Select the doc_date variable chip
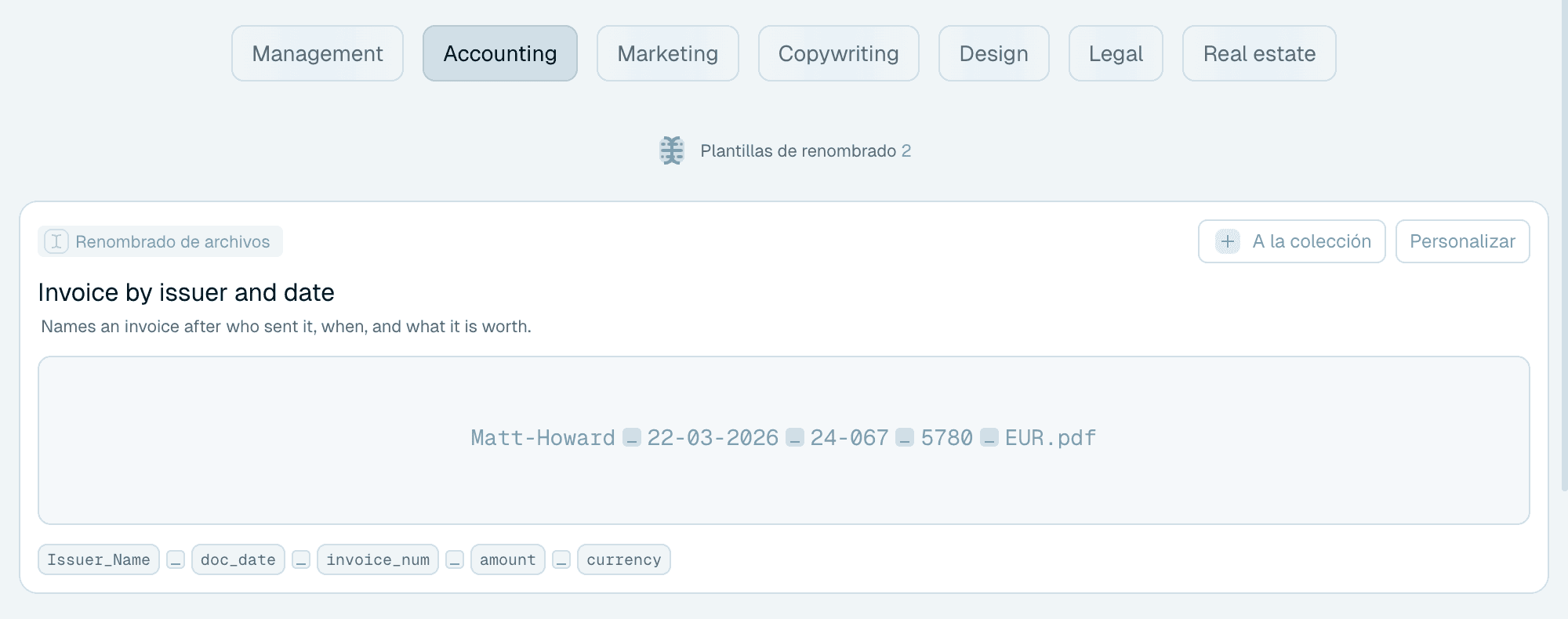The width and height of the screenshot is (1568, 619). coord(238,559)
